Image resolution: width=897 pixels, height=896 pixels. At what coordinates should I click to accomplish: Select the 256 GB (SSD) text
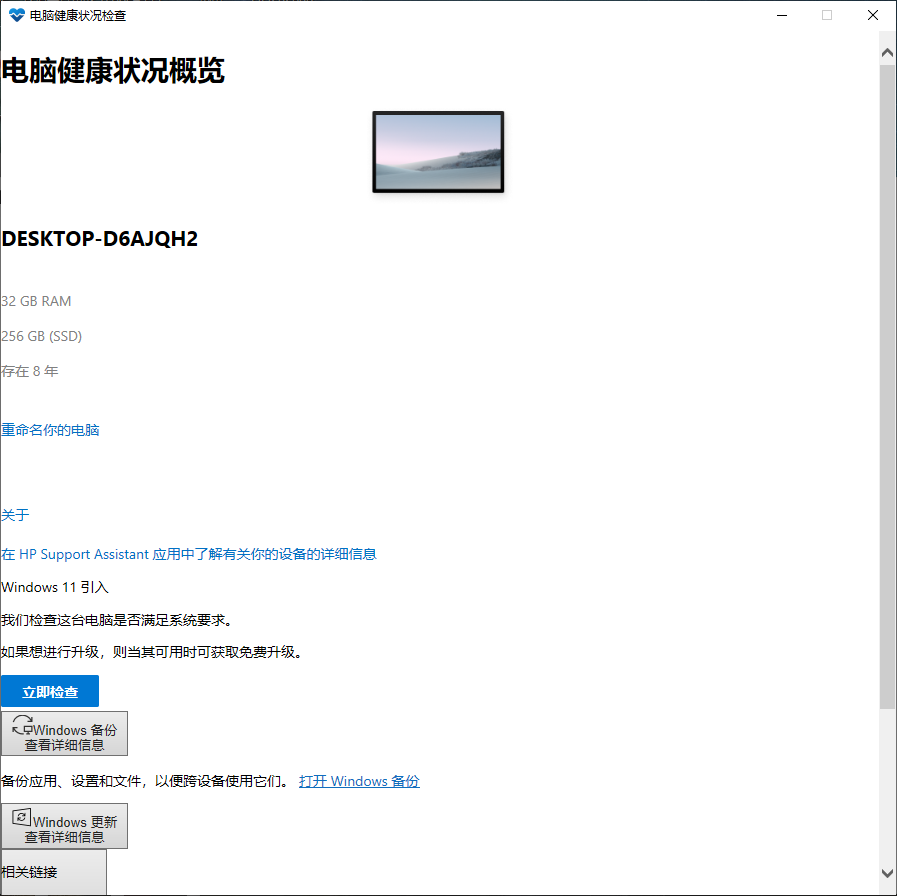(42, 336)
